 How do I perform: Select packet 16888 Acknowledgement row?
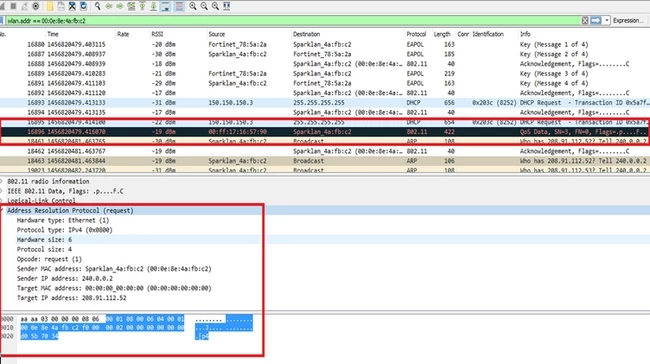(x=325, y=64)
